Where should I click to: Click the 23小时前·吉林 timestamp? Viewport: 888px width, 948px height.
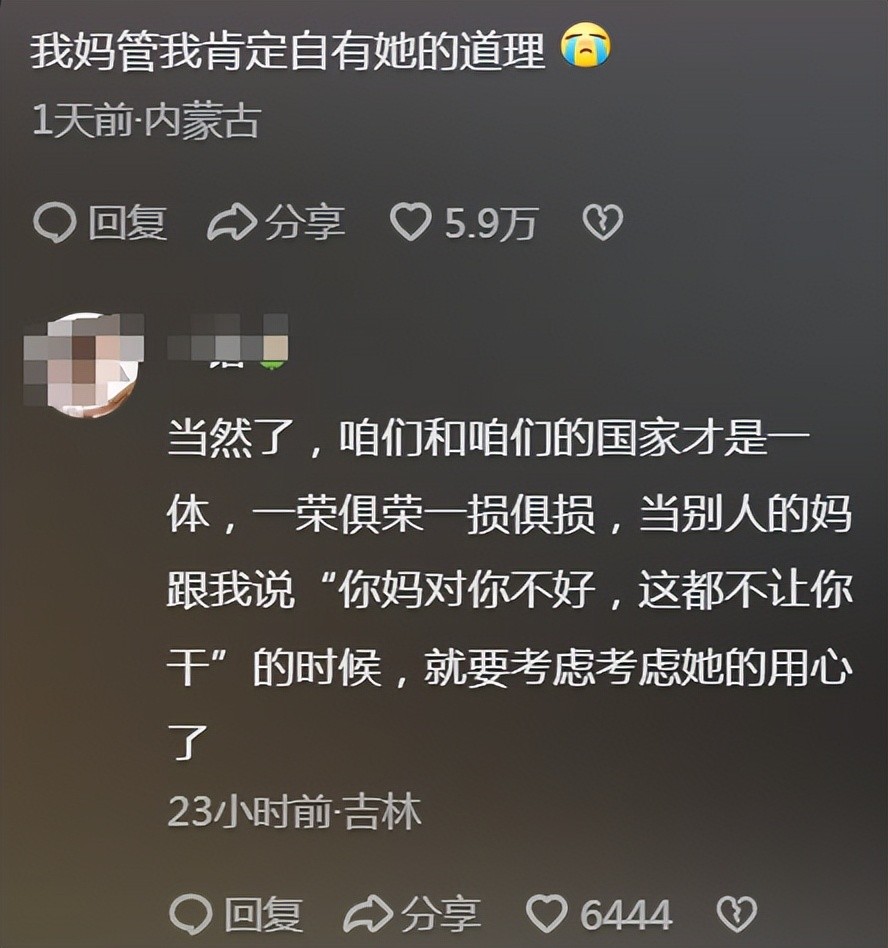(294, 811)
